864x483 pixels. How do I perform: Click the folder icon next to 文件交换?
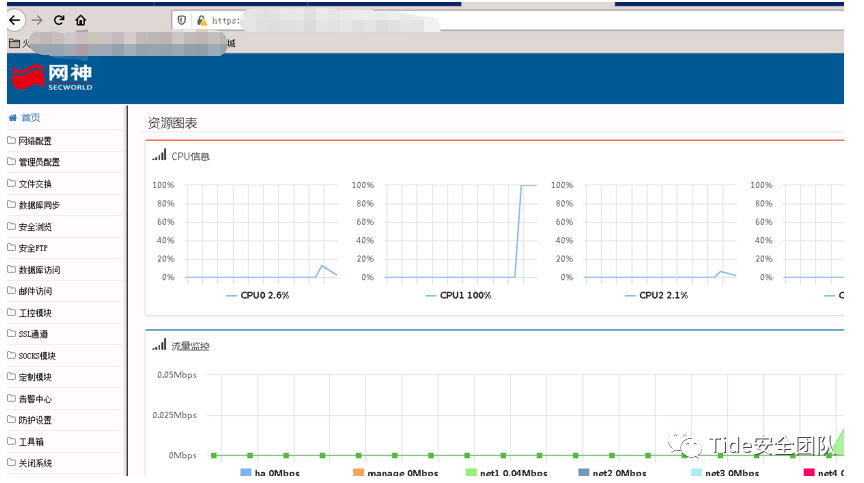(x=12, y=183)
